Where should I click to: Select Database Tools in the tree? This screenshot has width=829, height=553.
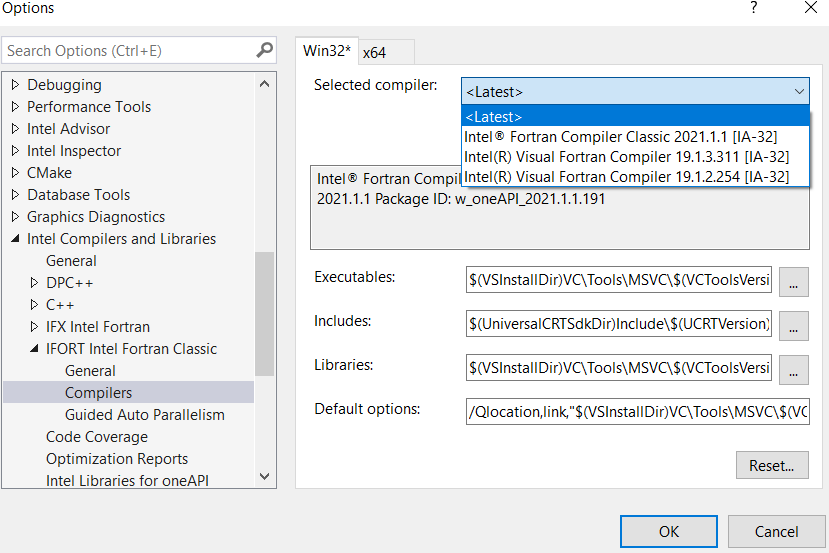pyautogui.click(x=79, y=195)
